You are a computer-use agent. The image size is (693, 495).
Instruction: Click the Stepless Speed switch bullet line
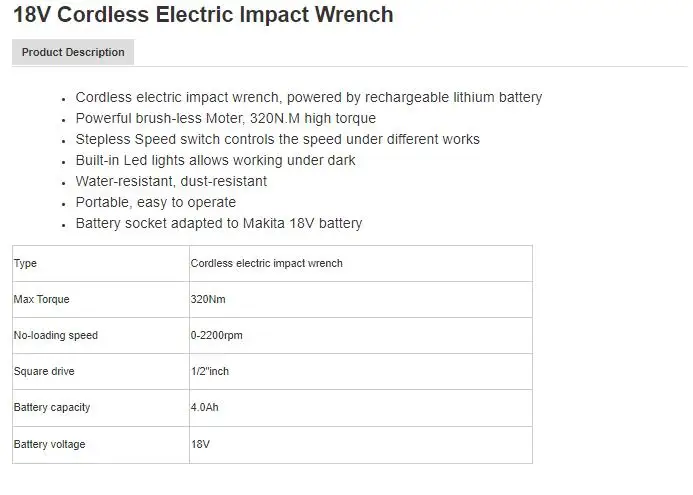point(277,139)
